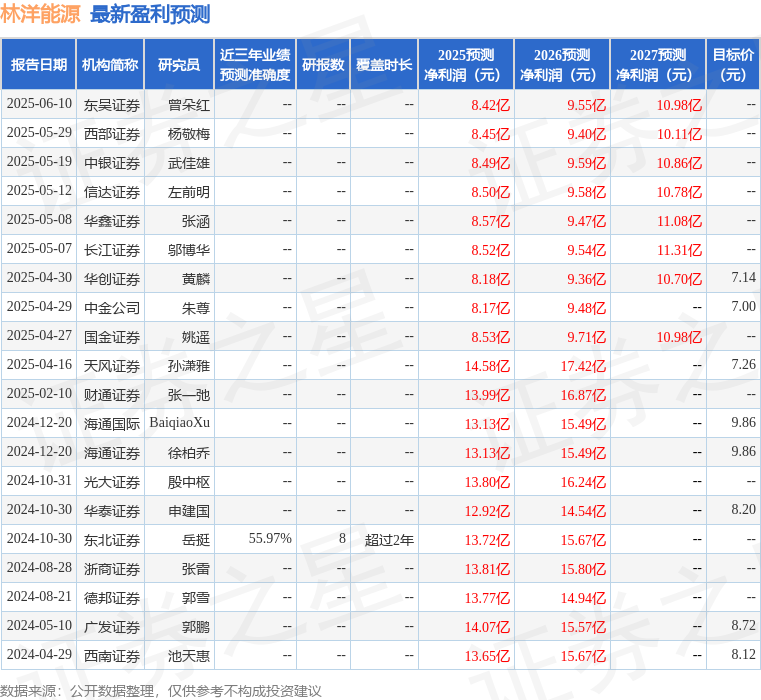Select the 西南证券 institution cell
Viewport: 761px width, 700px height.
point(112,656)
